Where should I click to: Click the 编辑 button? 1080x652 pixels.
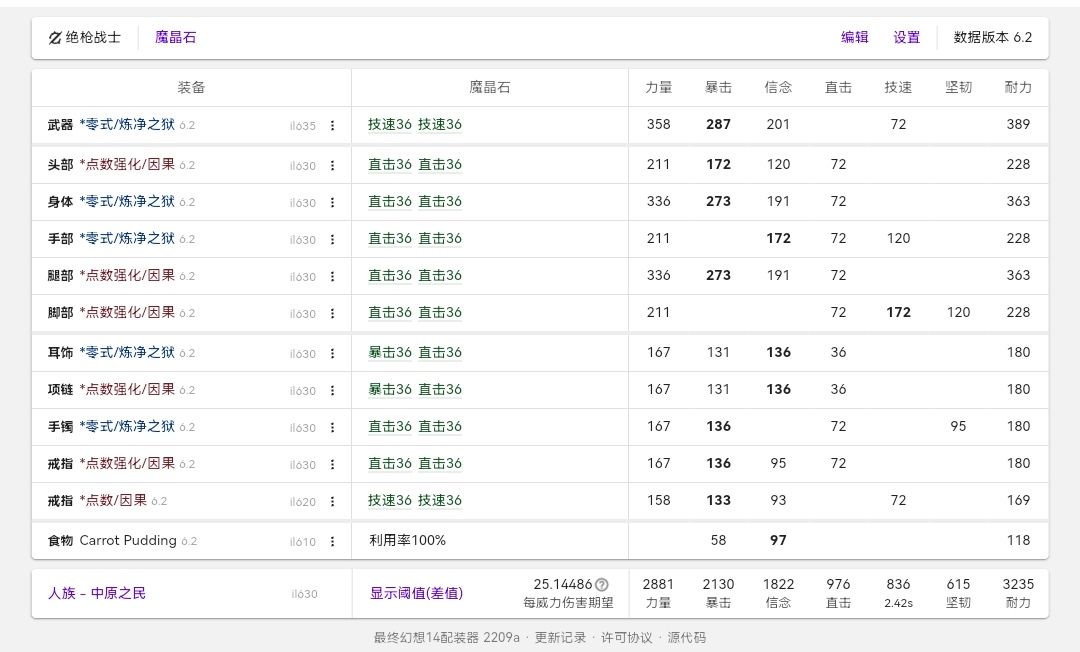pyautogui.click(x=856, y=37)
